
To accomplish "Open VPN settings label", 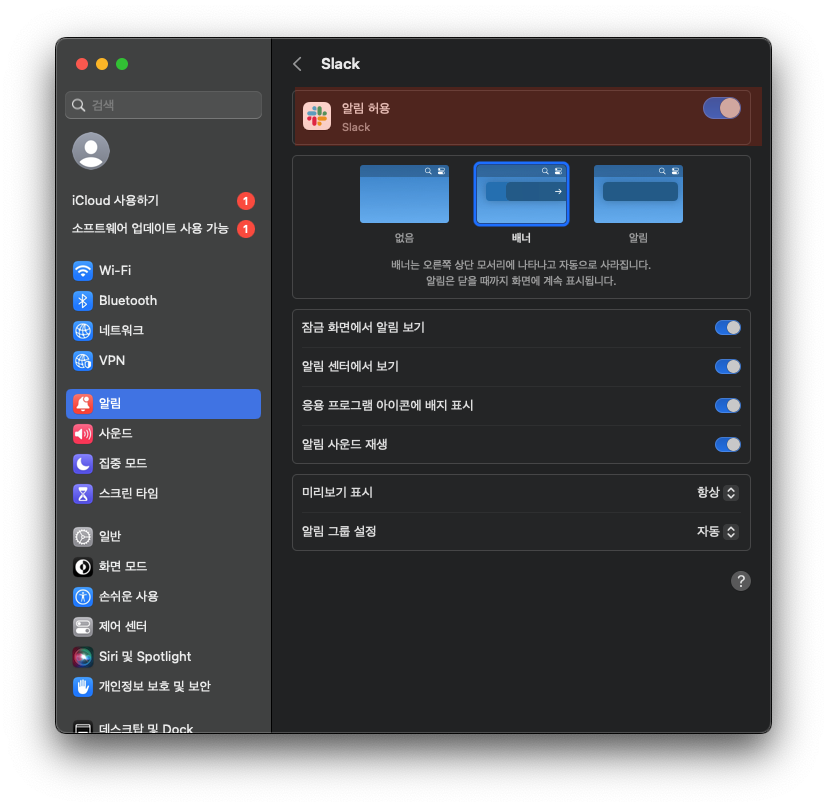I will [112, 361].
